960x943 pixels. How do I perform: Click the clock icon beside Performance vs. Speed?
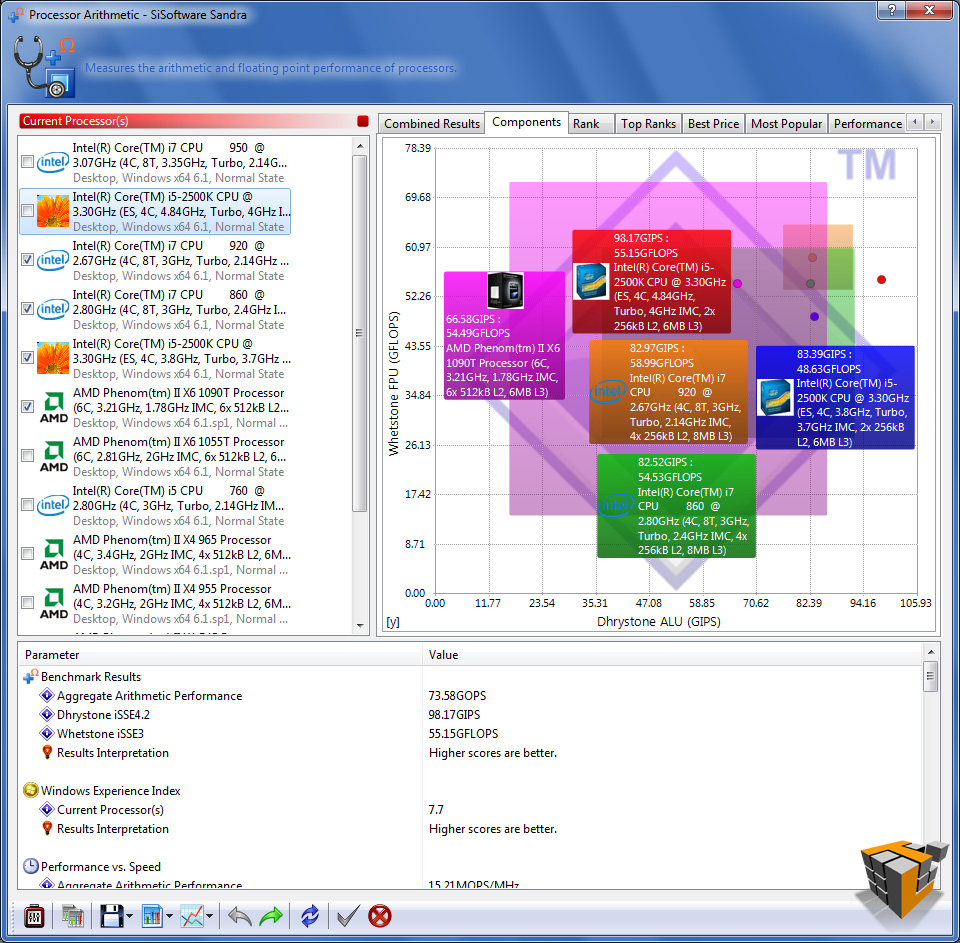pyautogui.click(x=31, y=866)
